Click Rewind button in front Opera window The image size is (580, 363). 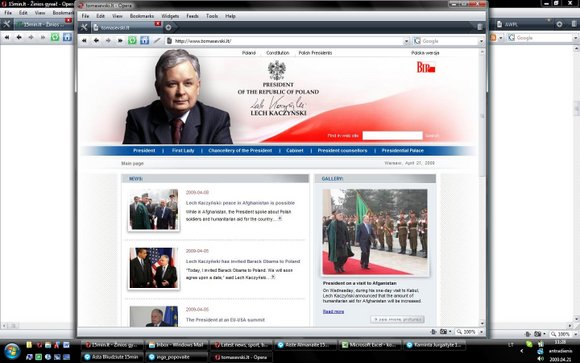click(84, 41)
